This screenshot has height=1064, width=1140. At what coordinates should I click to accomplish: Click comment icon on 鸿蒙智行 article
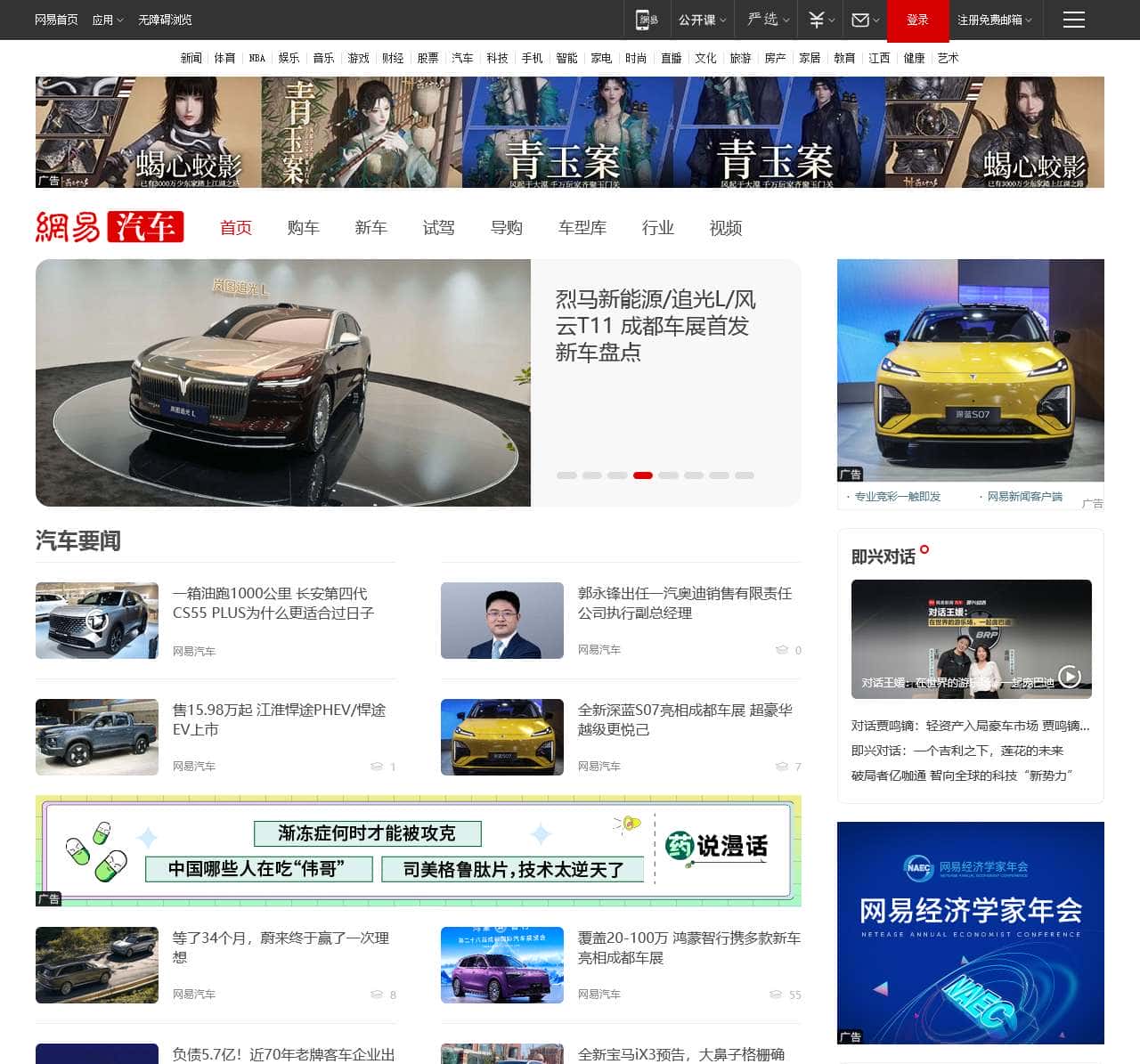775,995
